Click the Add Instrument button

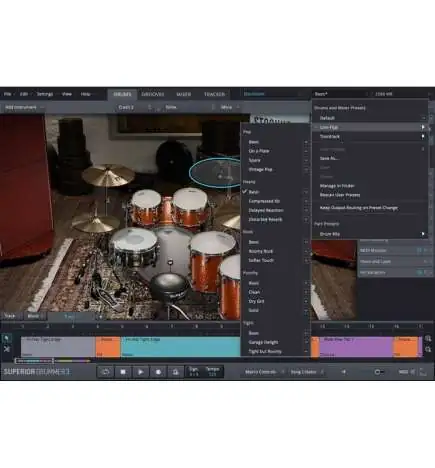click(x=24, y=107)
